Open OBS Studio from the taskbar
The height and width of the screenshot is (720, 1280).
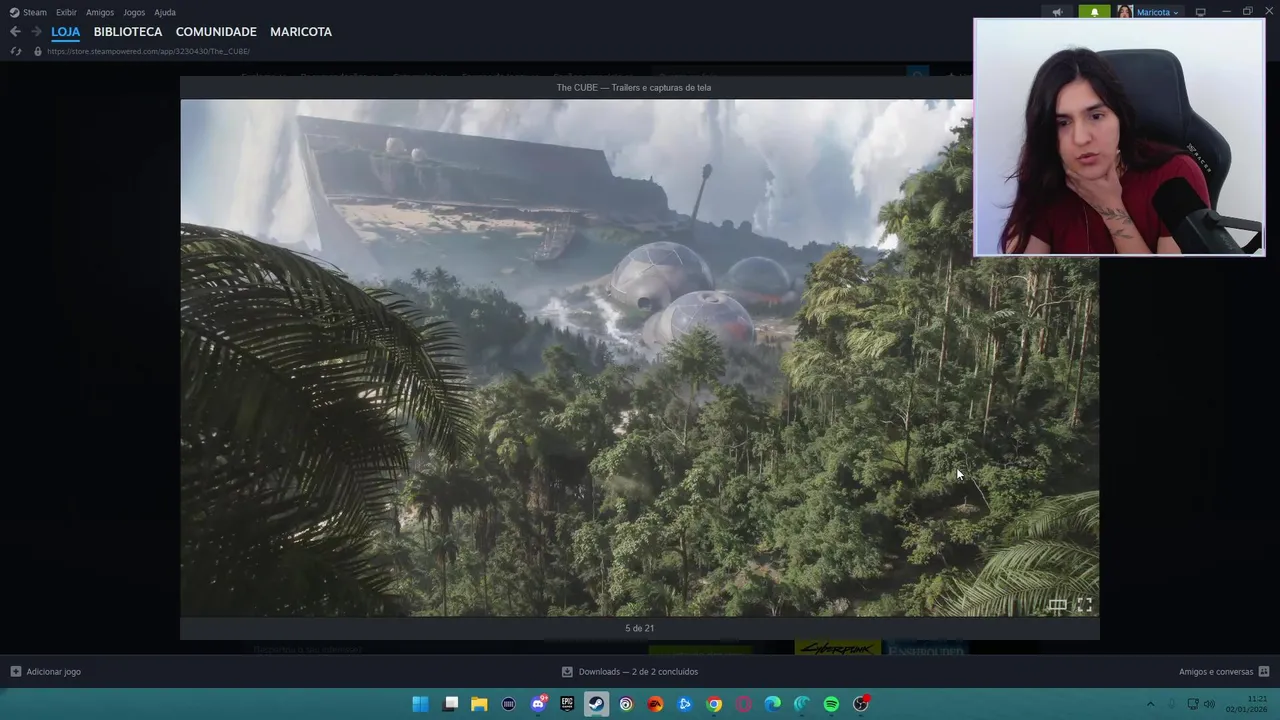[x=860, y=704]
